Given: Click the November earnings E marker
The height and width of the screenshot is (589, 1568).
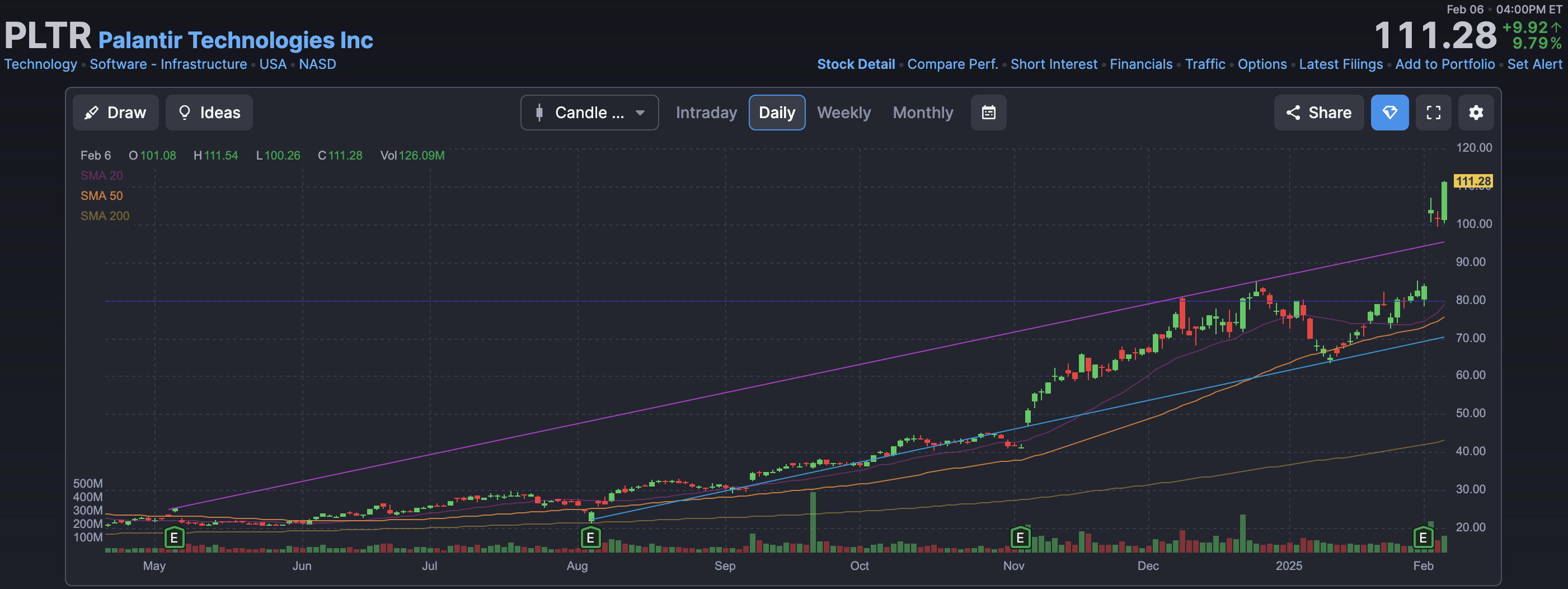Looking at the screenshot, I should click(1020, 538).
